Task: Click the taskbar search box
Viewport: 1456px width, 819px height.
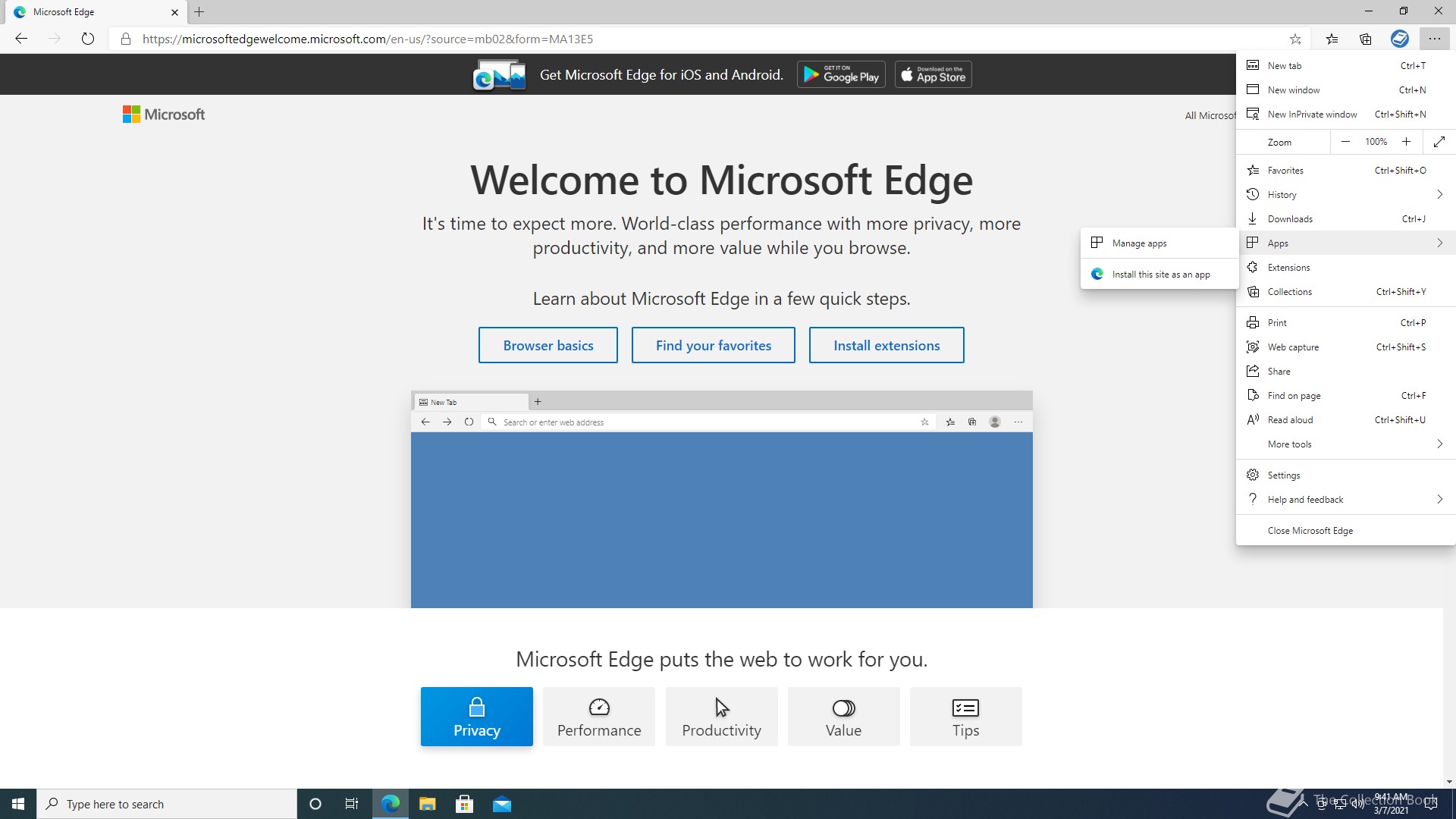Action: (x=167, y=804)
